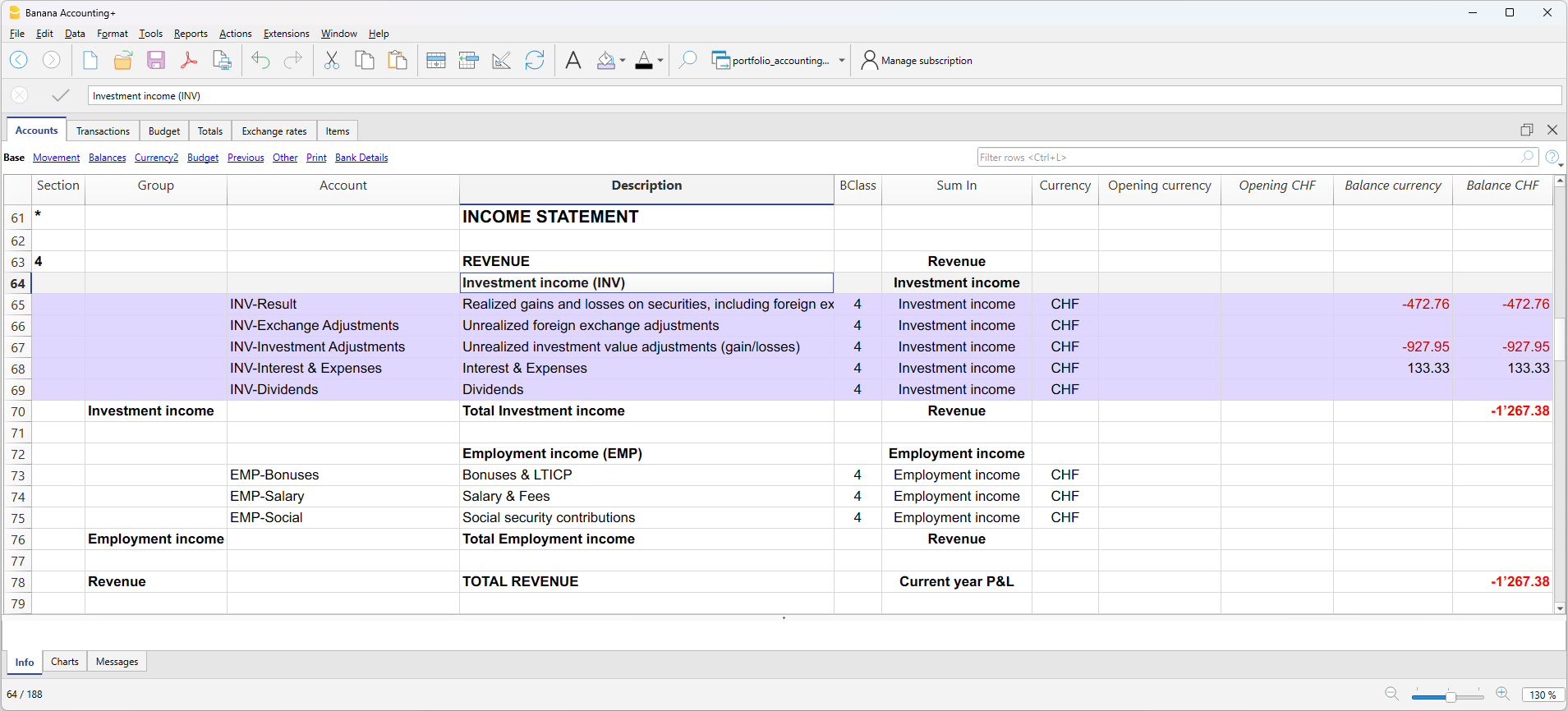Cut the selection with the scissors icon
This screenshot has width=1568, height=711.
pyautogui.click(x=332, y=60)
